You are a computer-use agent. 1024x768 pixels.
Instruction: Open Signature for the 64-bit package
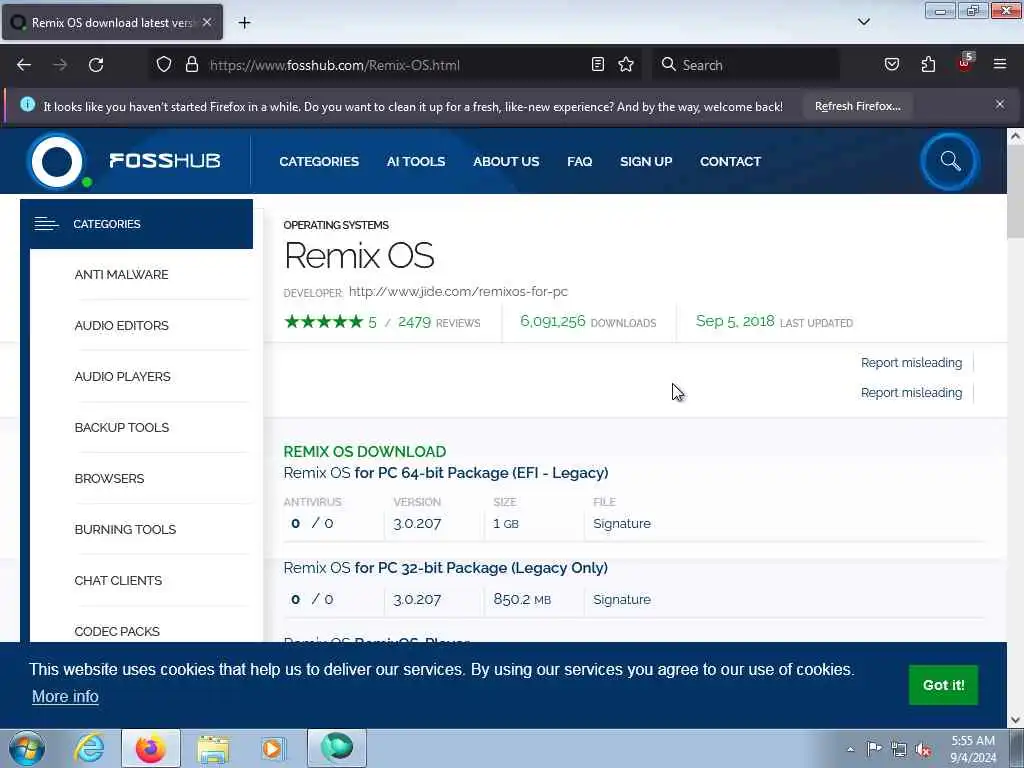click(x=622, y=523)
